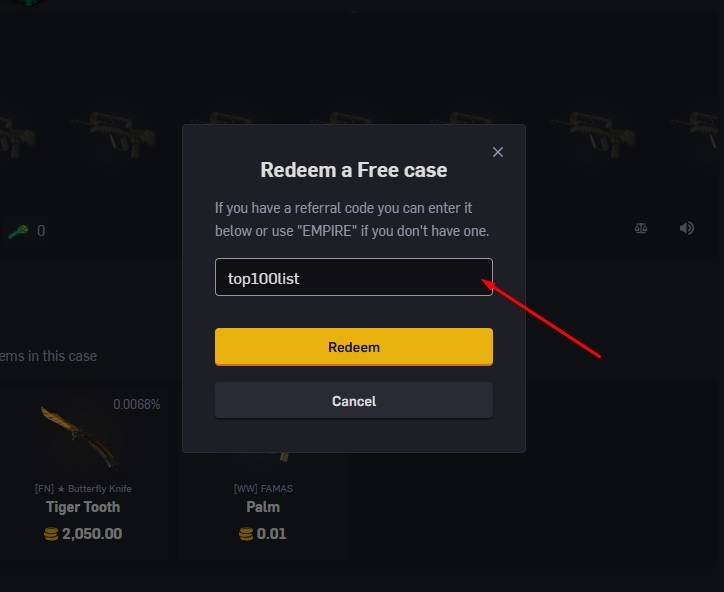Open the Palm item name
Image resolution: width=724 pixels, height=592 pixels.
coord(263,507)
